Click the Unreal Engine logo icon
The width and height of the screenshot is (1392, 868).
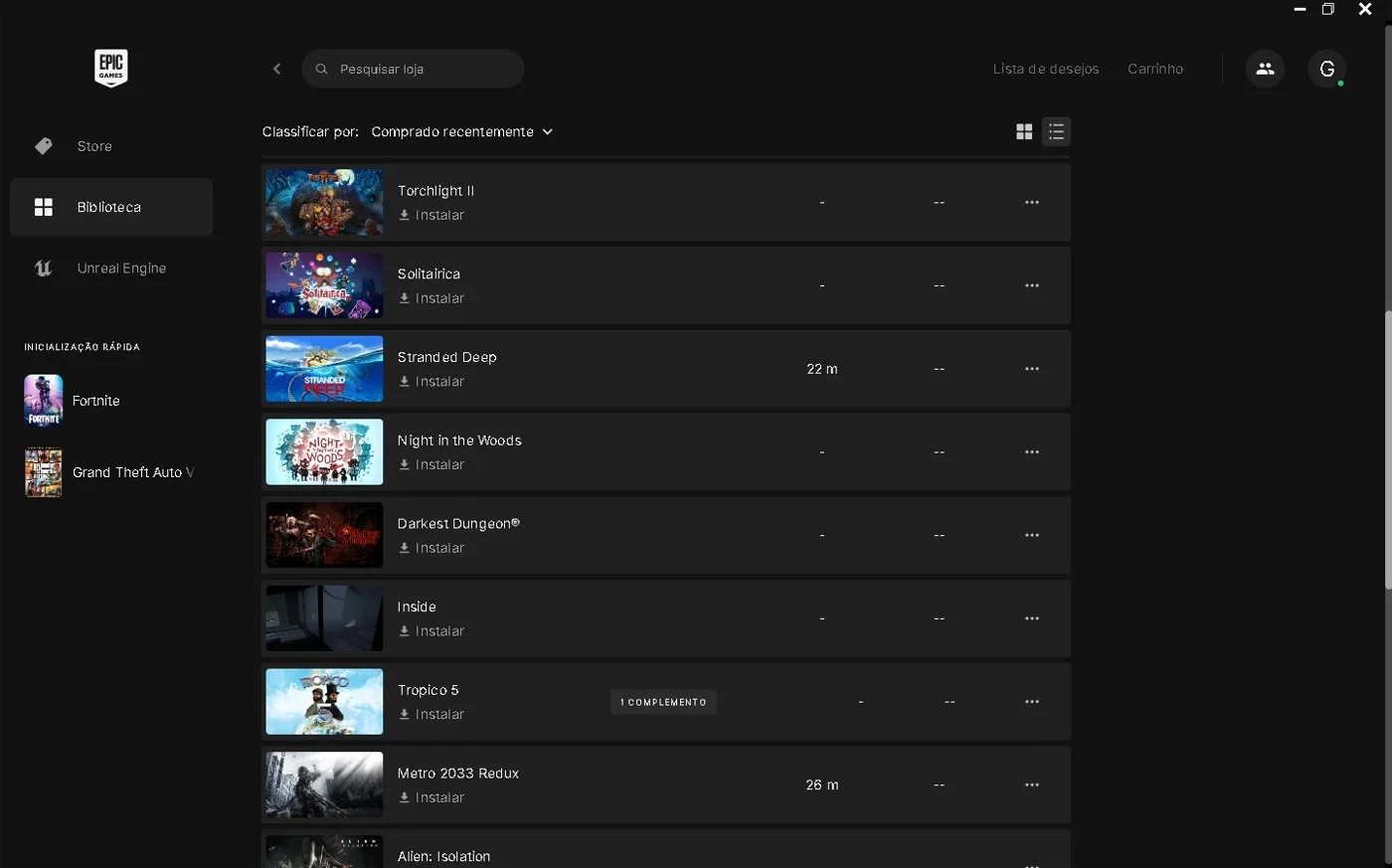tap(44, 268)
